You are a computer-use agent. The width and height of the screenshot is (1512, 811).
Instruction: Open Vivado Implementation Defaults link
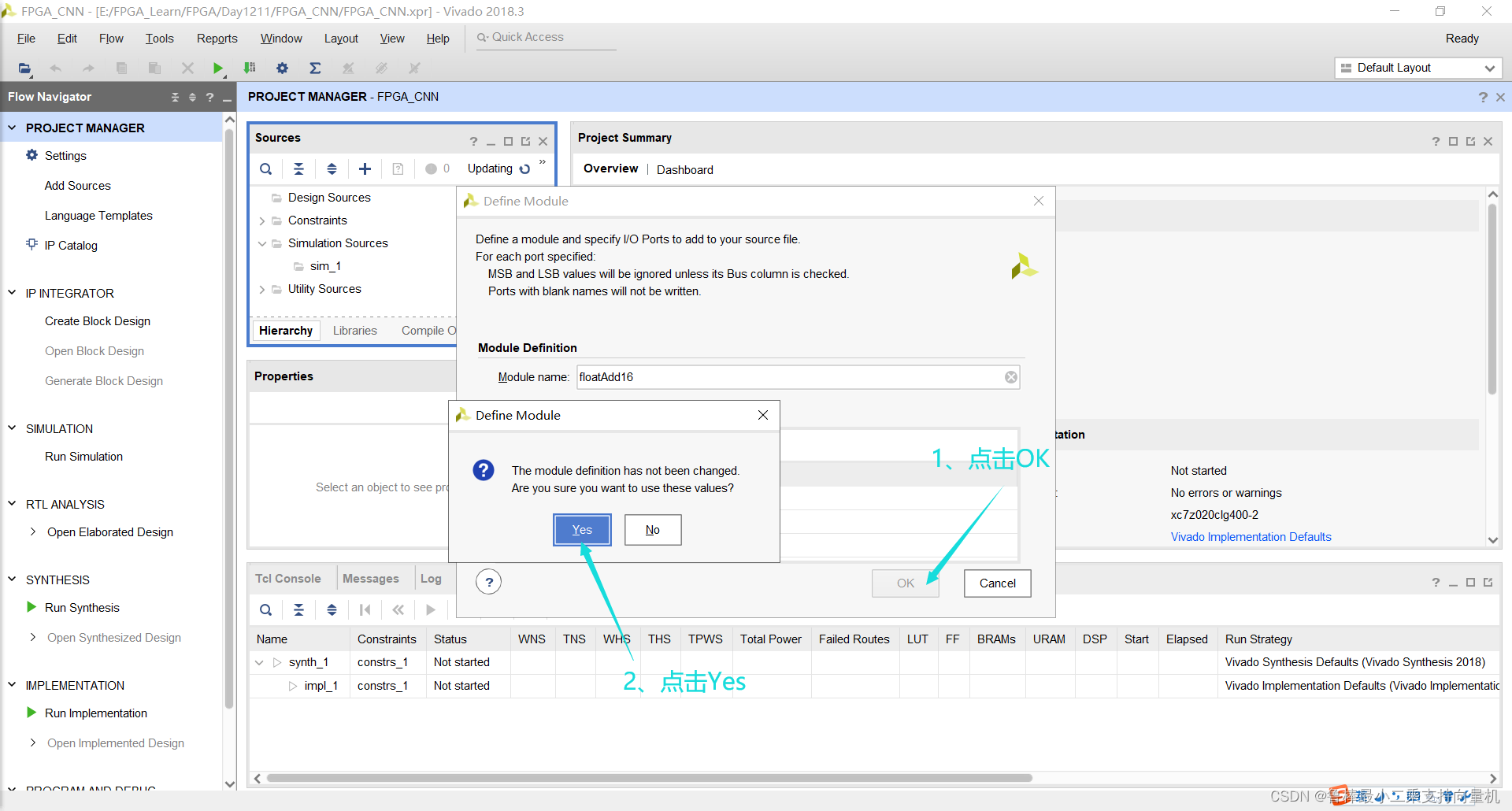1251,537
